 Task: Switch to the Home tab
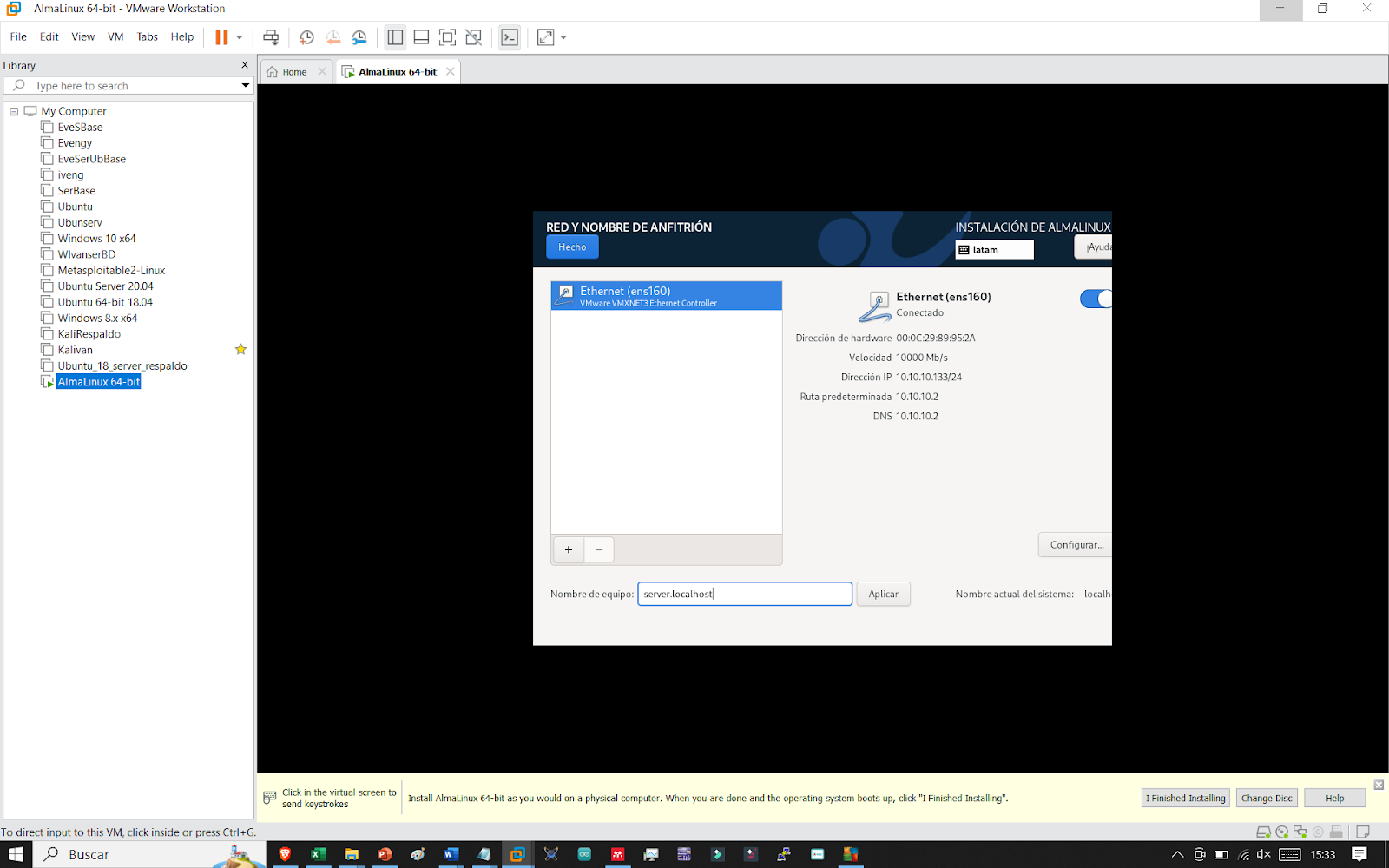tap(294, 72)
